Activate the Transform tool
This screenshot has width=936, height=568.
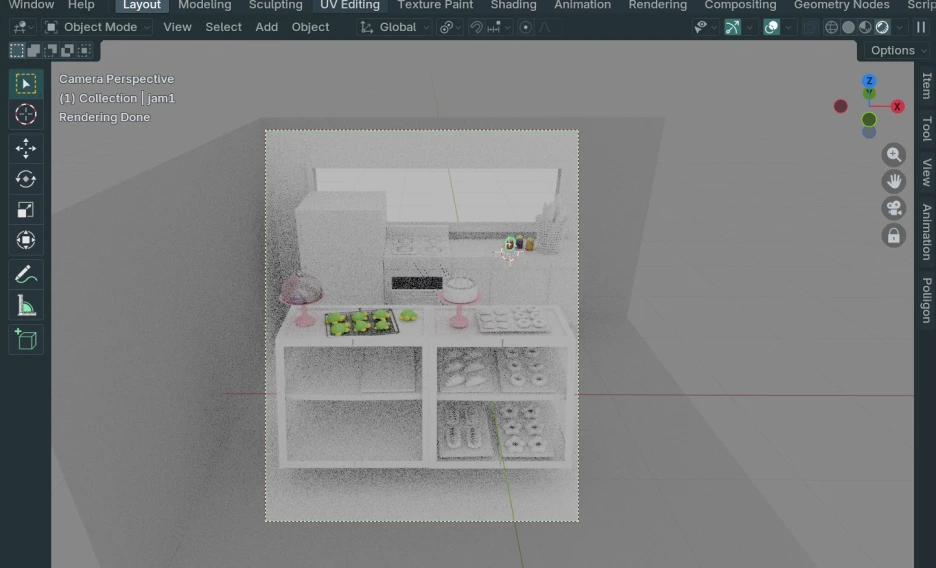point(26,240)
